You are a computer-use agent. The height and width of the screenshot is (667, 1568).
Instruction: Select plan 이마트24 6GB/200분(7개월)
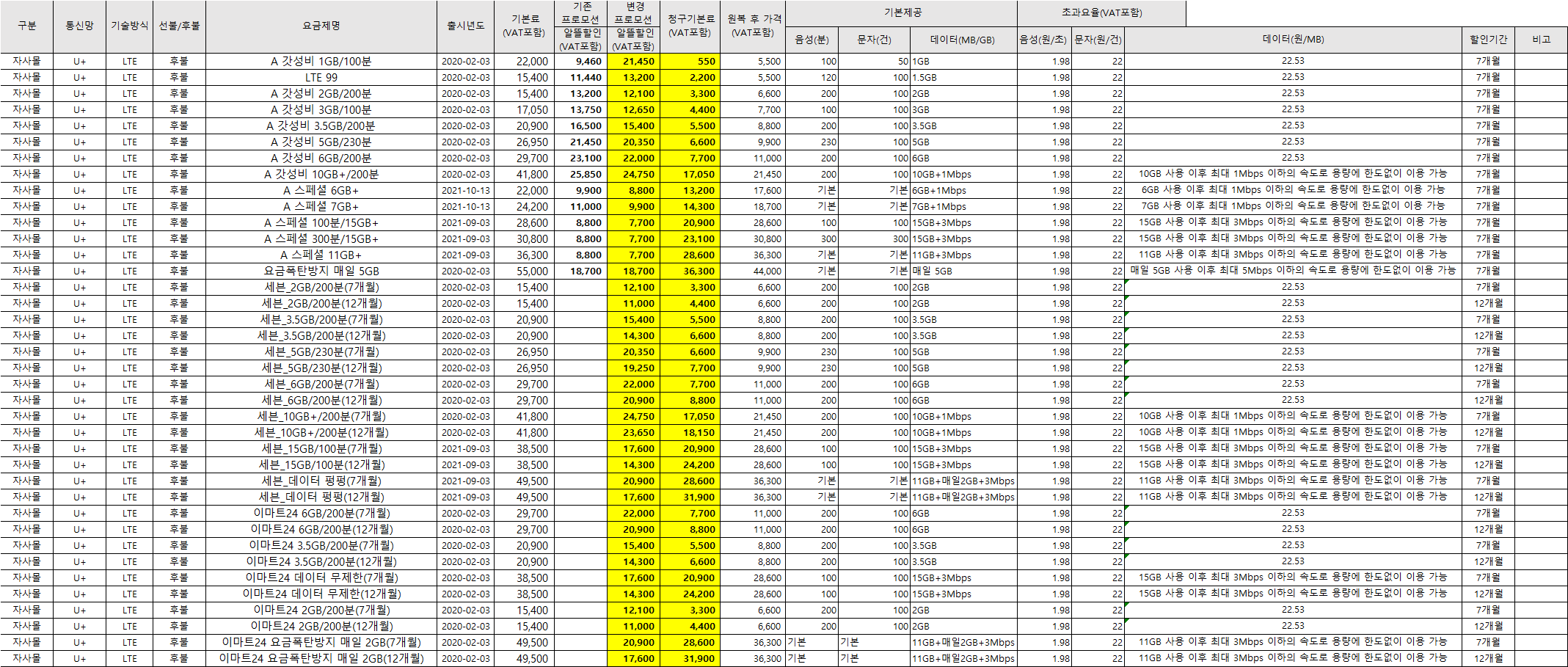(321, 514)
